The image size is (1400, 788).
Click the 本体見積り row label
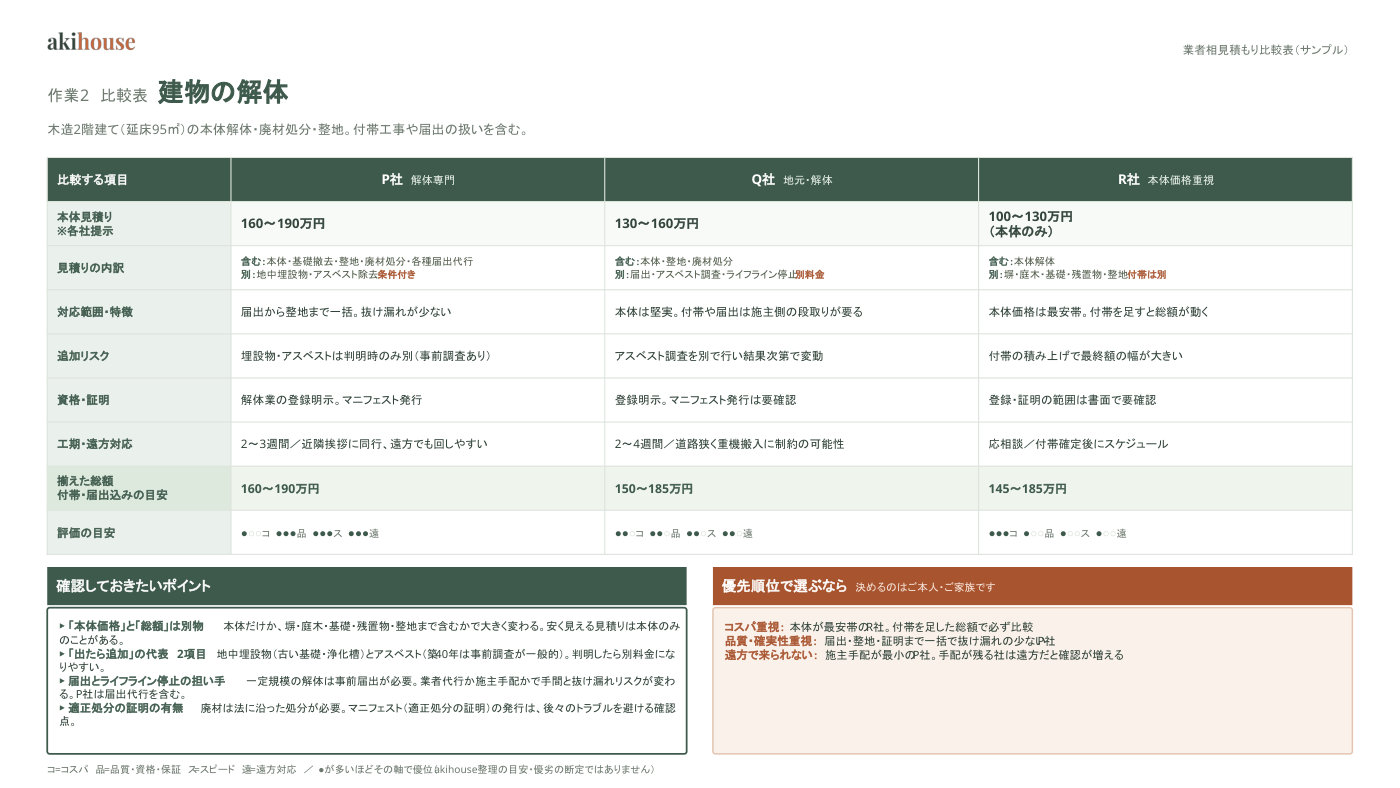point(139,224)
